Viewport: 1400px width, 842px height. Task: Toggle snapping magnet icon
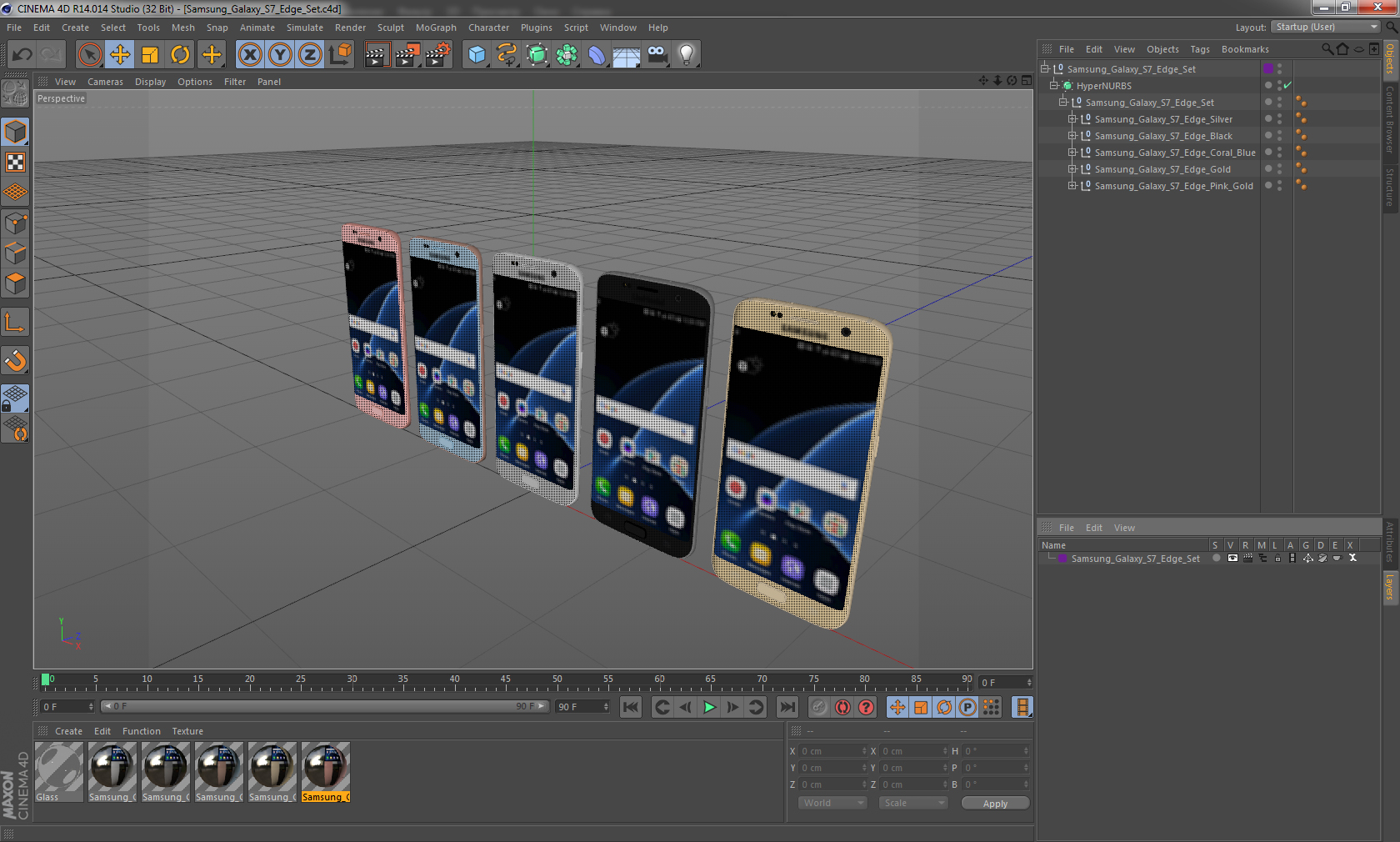point(15,360)
